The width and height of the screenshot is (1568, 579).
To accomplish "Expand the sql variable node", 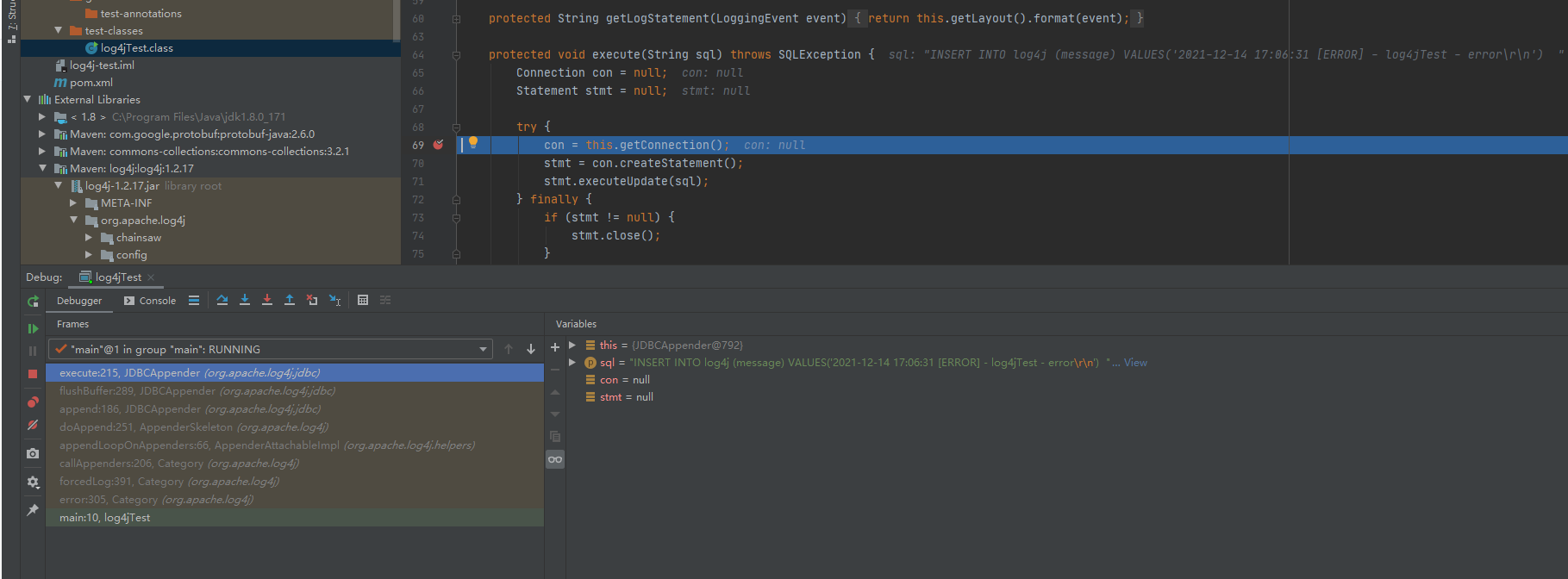I will [572, 363].
